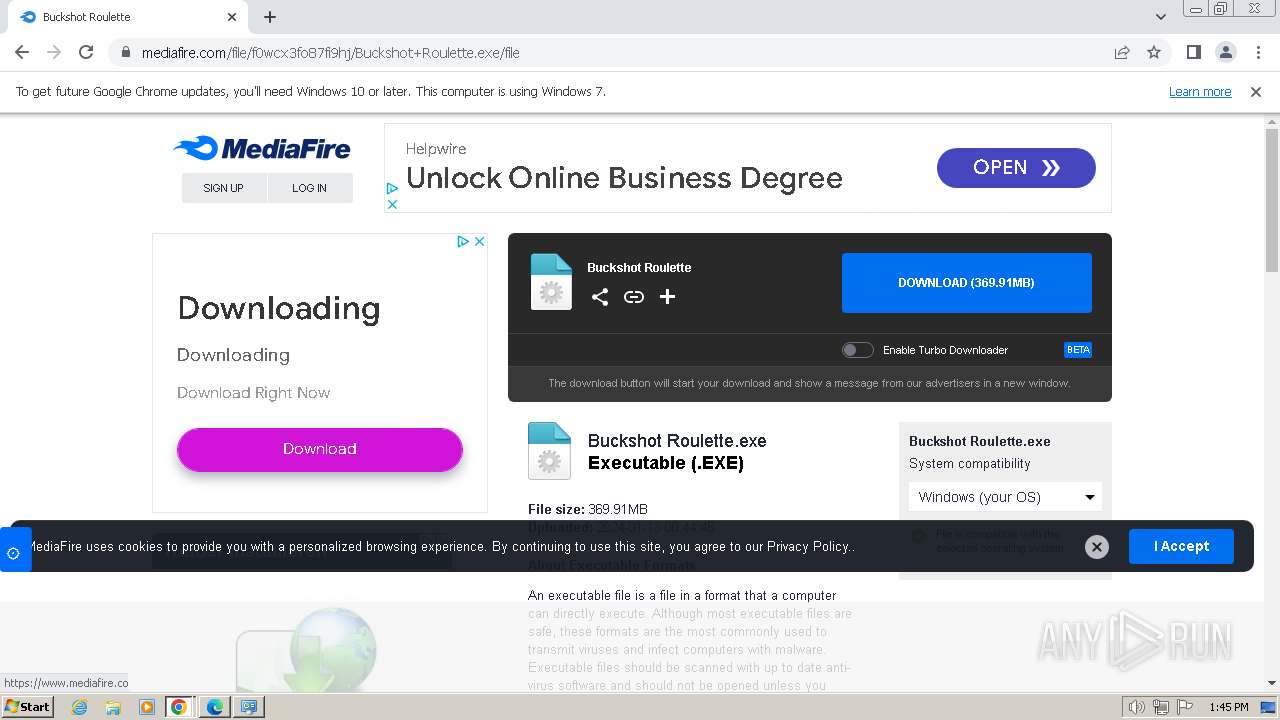Click the browser forward arrow
The width and height of the screenshot is (1280, 720).
[54, 53]
